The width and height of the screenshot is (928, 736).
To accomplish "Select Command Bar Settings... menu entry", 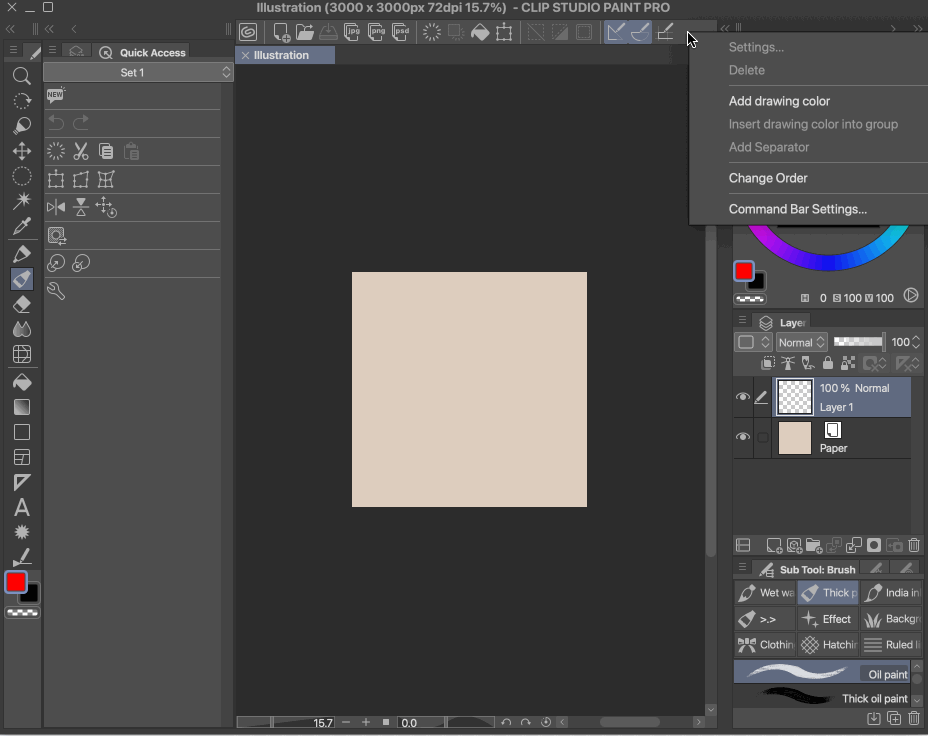I will coord(797,209).
